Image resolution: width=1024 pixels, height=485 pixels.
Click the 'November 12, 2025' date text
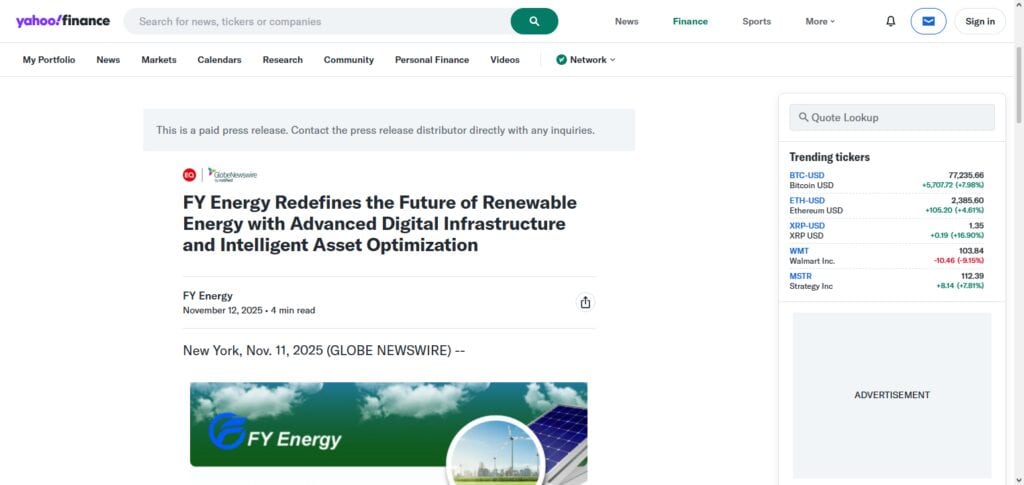click(223, 311)
